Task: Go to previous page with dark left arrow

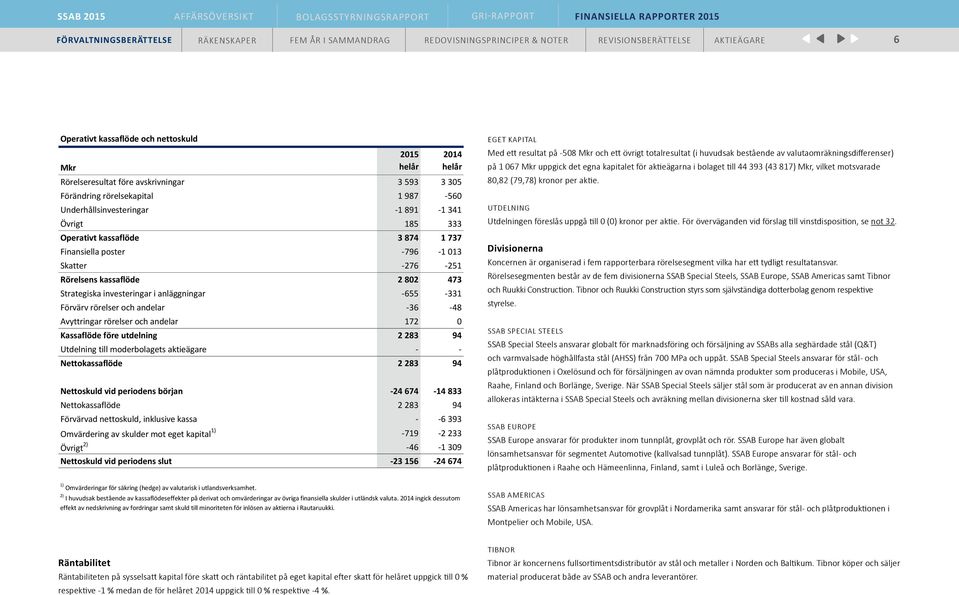Action: (x=820, y=39)
